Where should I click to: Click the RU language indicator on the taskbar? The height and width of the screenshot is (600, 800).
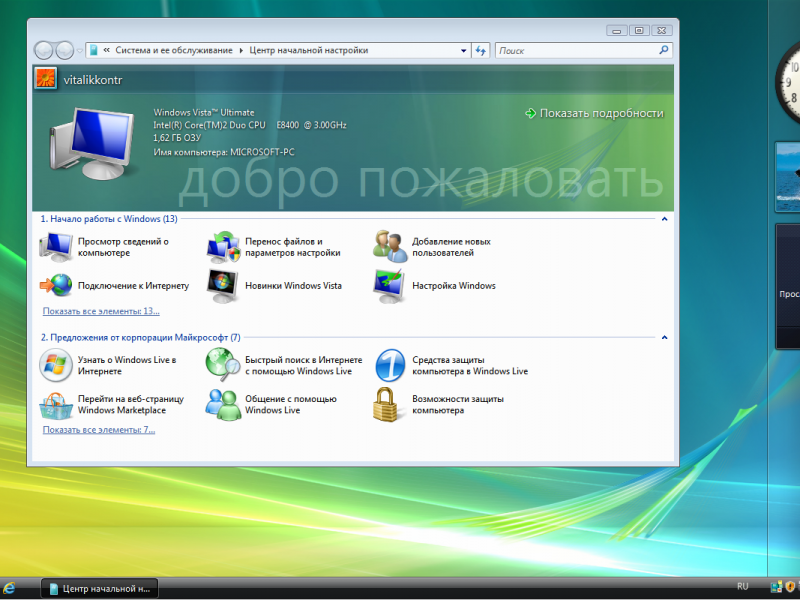coord(742,587)
